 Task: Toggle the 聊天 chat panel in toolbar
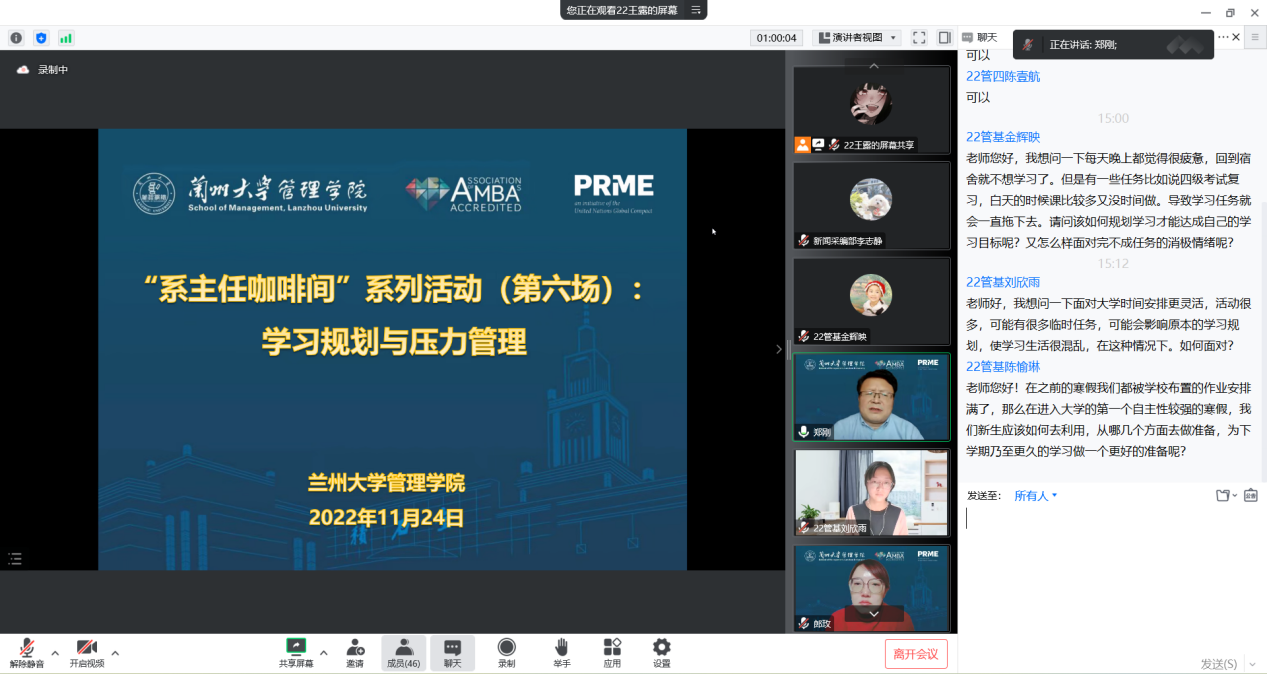(x=452, y=653)
